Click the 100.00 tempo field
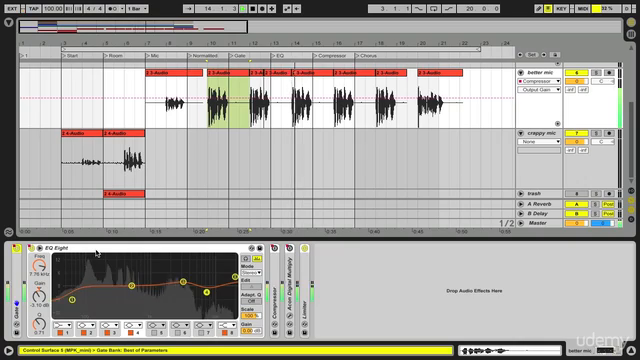The image size is (640, 360). tap(53, 9)
